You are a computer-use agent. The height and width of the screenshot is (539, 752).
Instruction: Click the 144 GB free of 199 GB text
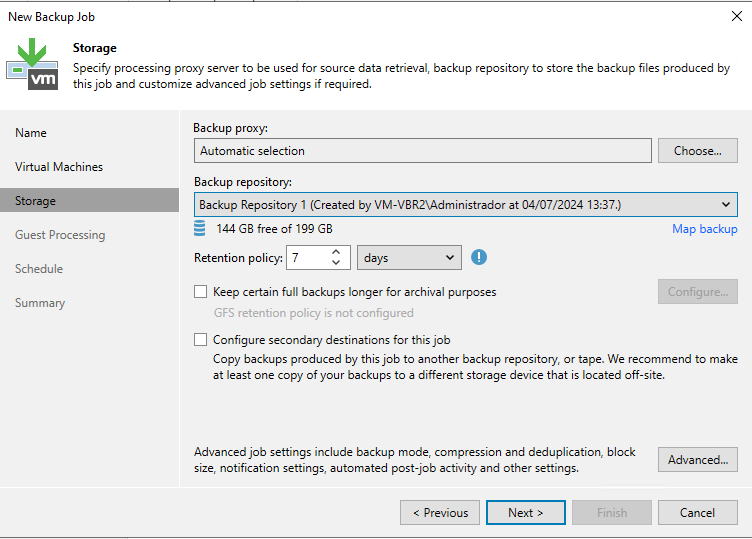(274, 229)
